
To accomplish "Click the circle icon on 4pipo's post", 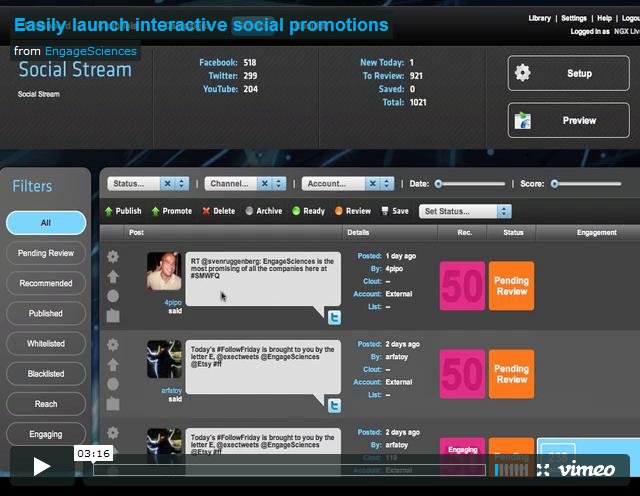I will pyautogui.click(x=113, y=296).
